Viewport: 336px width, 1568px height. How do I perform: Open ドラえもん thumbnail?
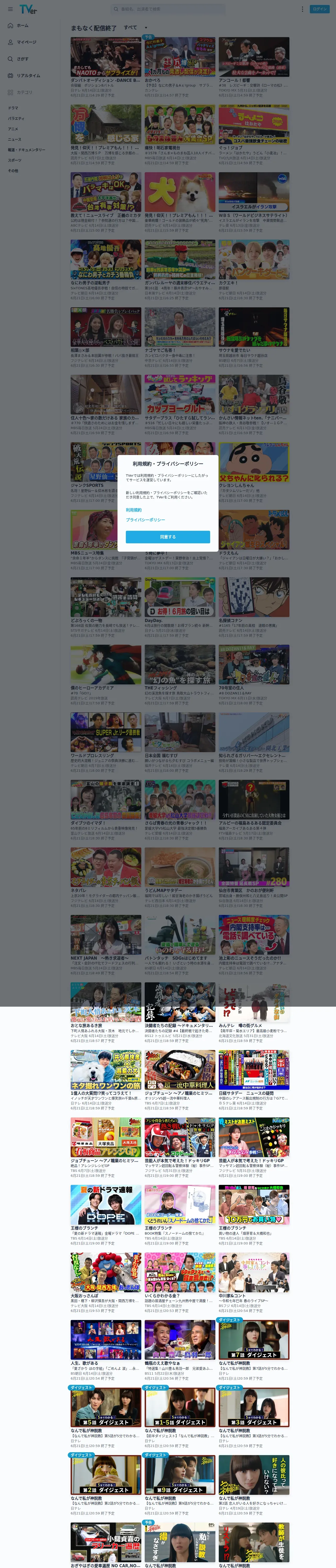click(254, 529)
